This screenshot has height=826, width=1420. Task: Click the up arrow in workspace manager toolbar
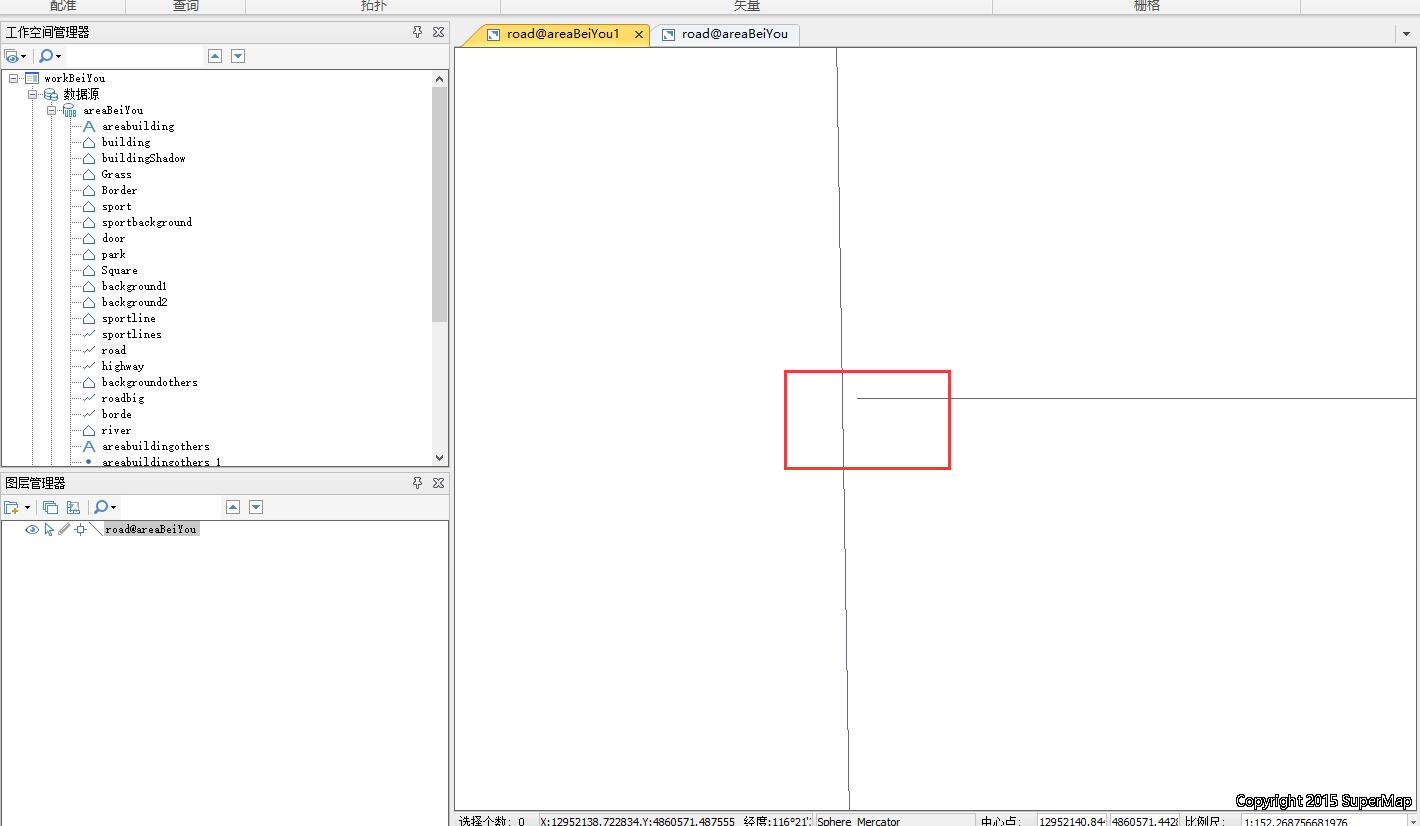pyautogui.click(x=215, y=56)
